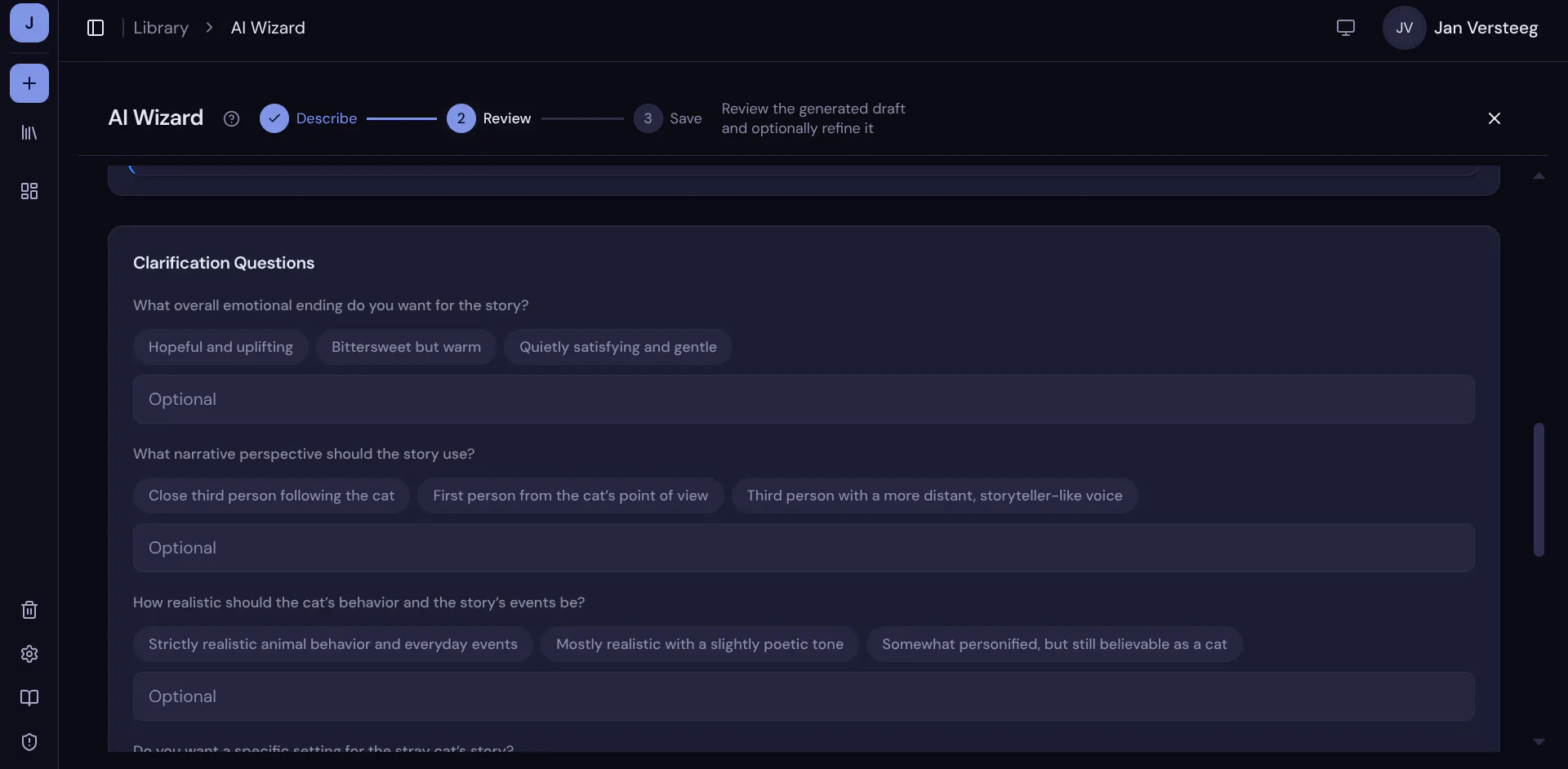
Task: Click the shield icon in the sidebar
Action: tap(29, 742)
